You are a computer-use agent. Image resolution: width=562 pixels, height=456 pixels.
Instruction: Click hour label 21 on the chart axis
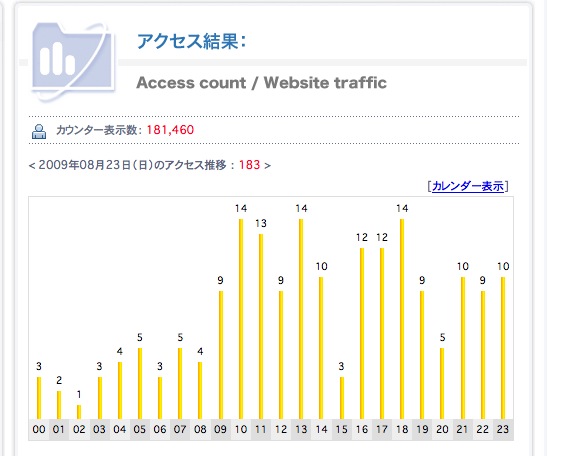coord(463,429)
